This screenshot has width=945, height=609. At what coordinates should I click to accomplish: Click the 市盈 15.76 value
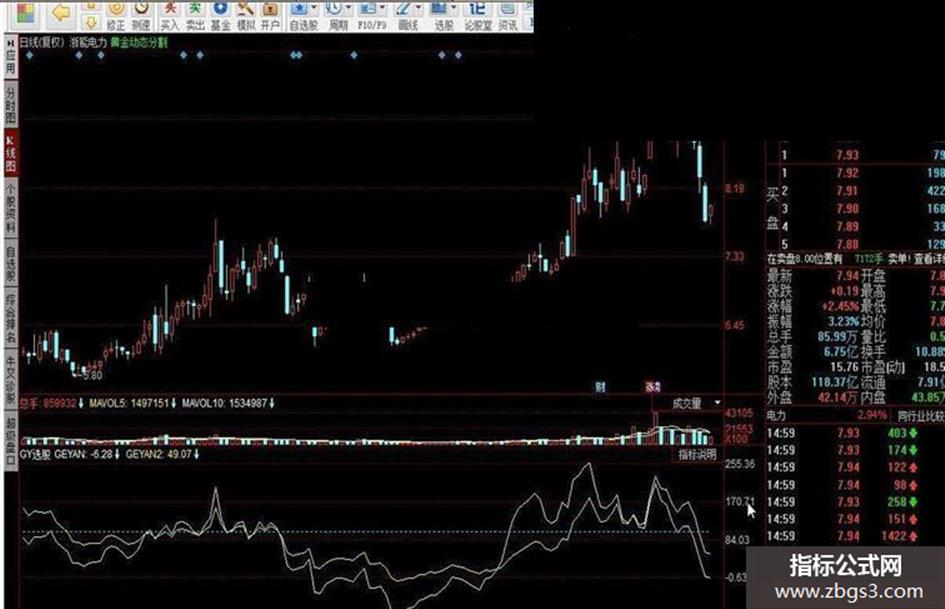point(843,367)
